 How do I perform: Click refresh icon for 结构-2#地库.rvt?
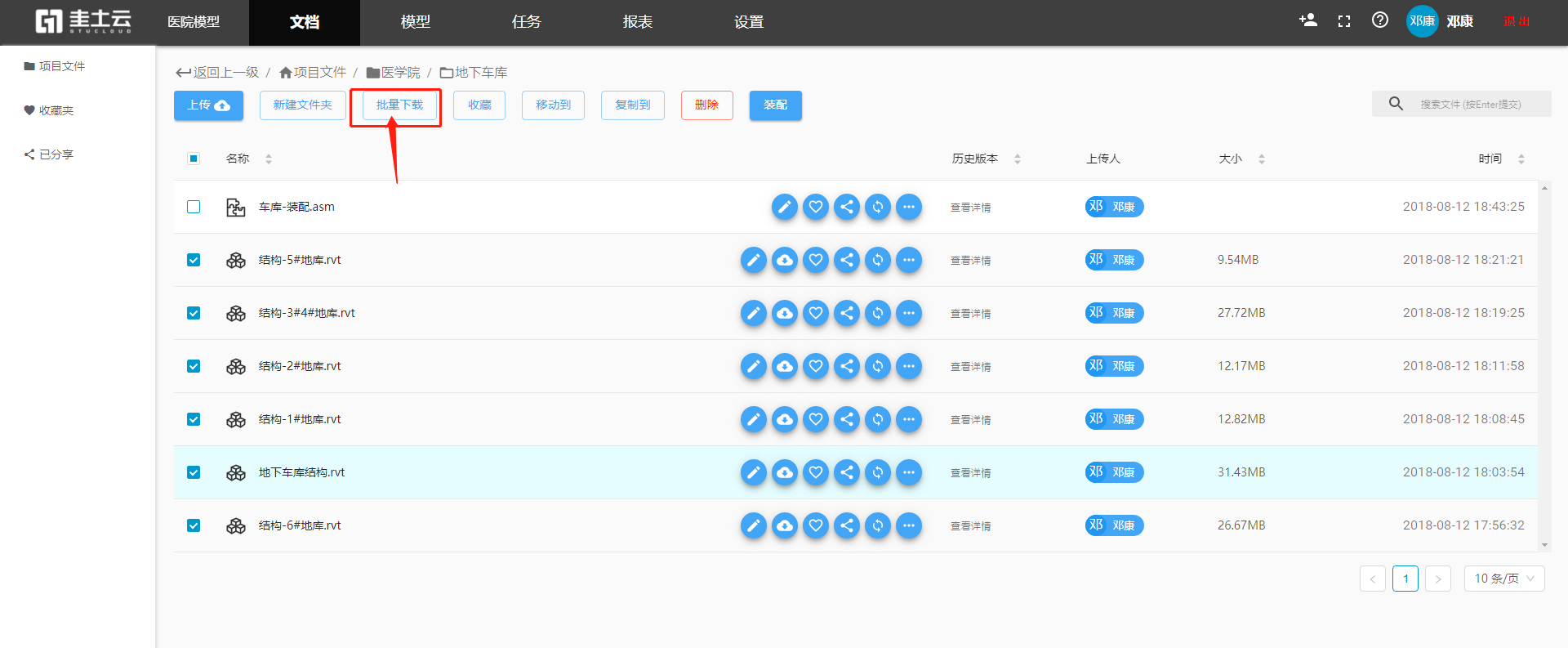[878, 366]
